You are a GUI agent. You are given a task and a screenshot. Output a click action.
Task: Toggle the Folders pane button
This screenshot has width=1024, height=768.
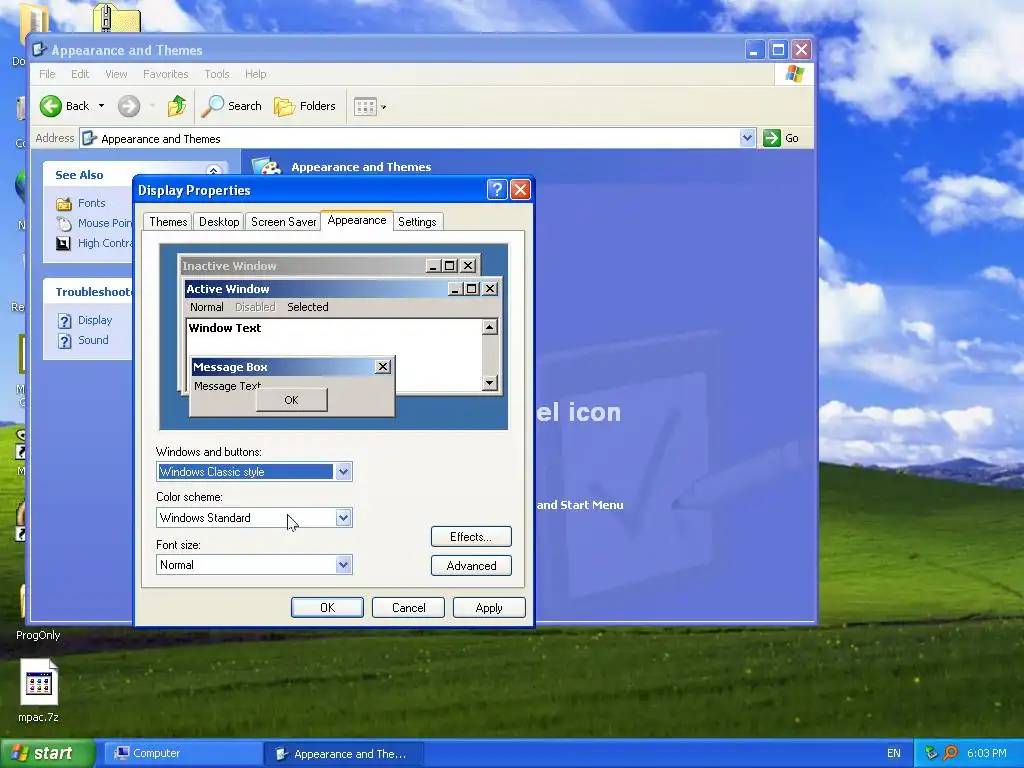tap(305, 106)
